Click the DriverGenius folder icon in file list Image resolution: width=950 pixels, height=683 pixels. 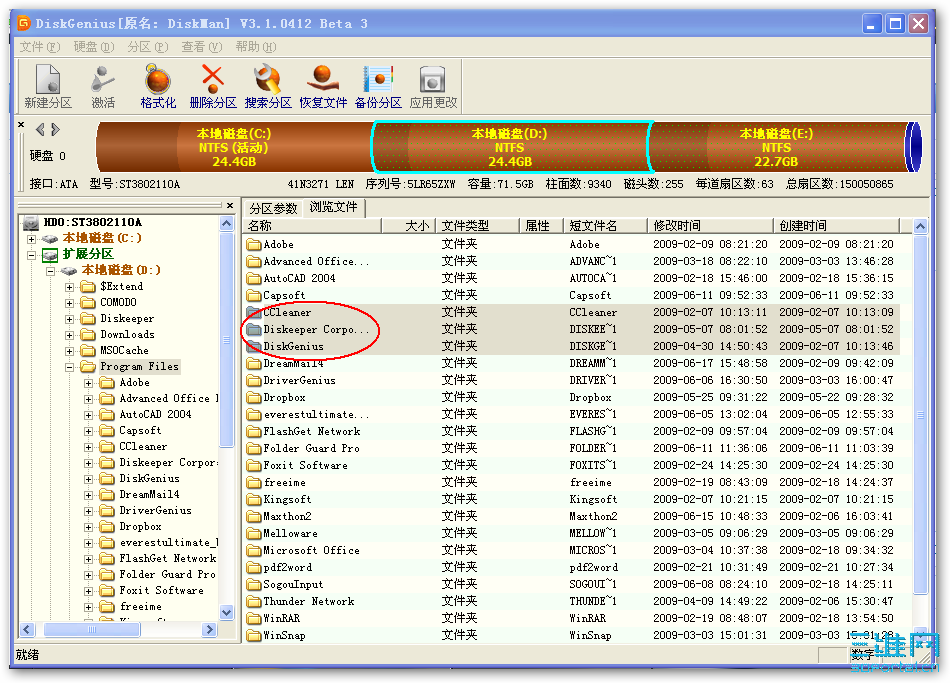point(253,380)
